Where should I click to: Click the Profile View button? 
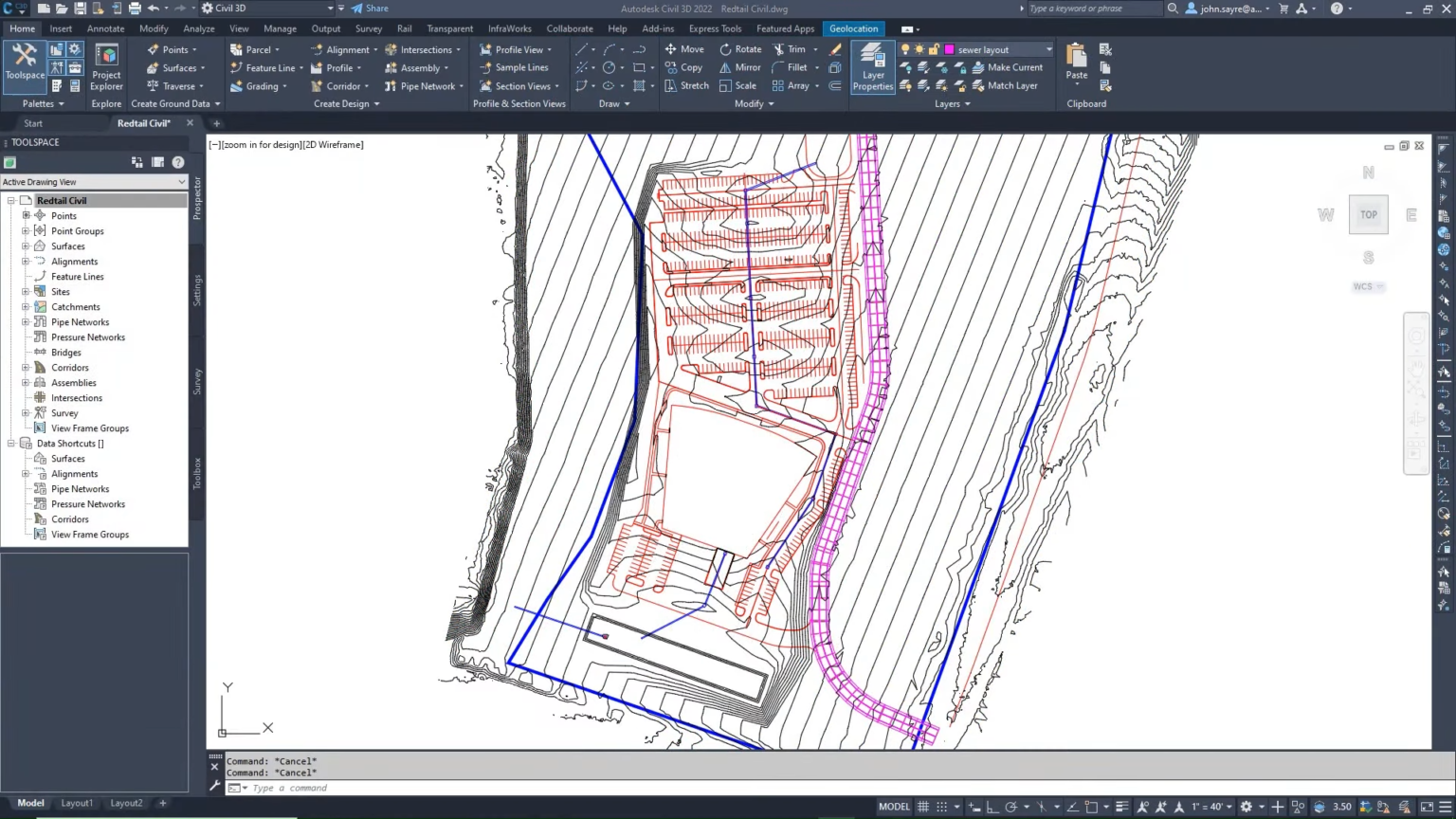[515, 49]
